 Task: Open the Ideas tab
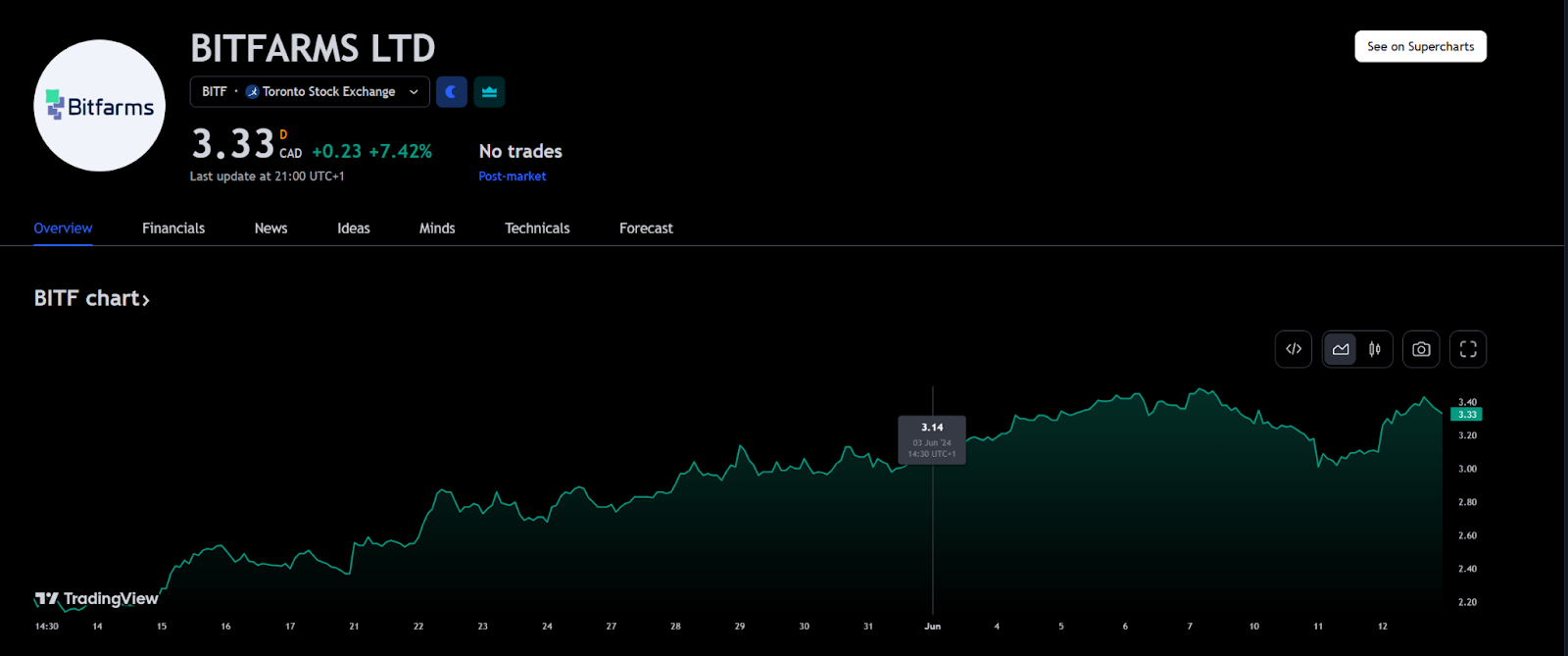[x=354, y=227]
